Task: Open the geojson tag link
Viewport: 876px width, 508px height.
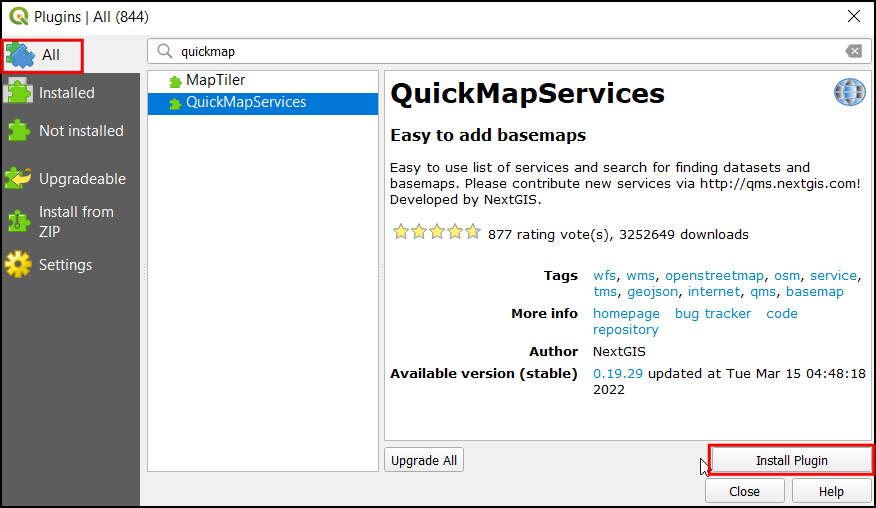Action: click(652, 292)
